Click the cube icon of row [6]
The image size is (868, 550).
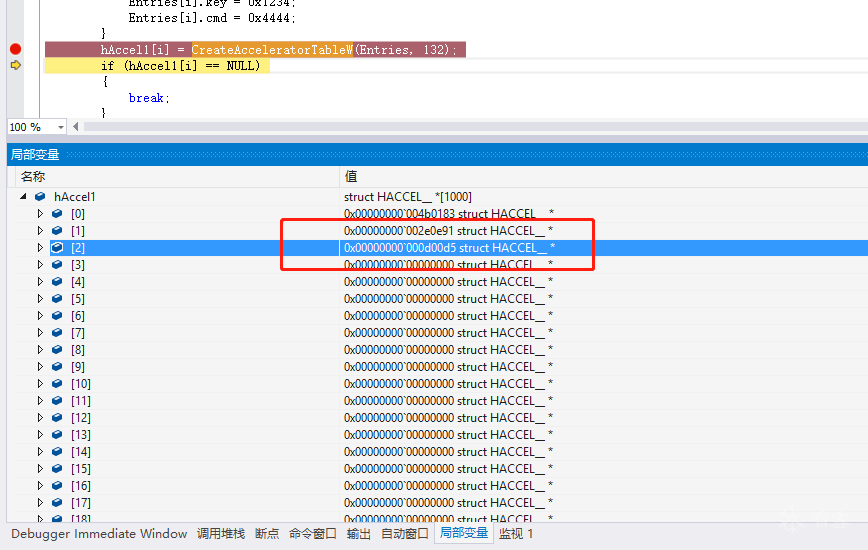pos(57,315)
